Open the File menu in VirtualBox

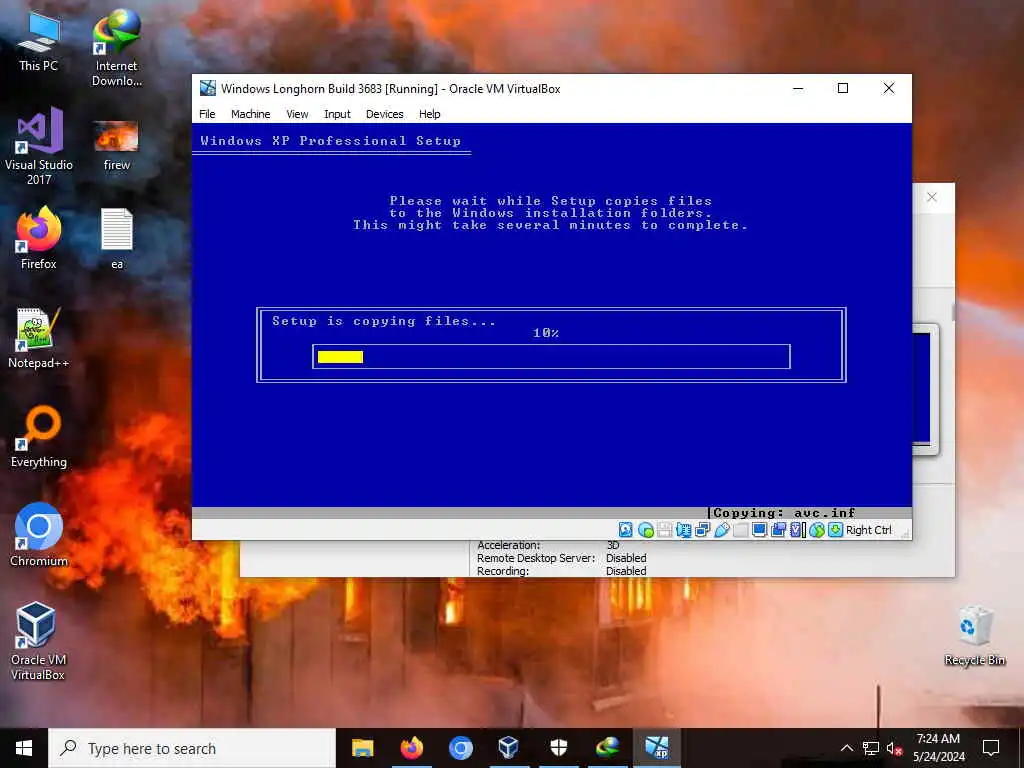coord(207,114)
